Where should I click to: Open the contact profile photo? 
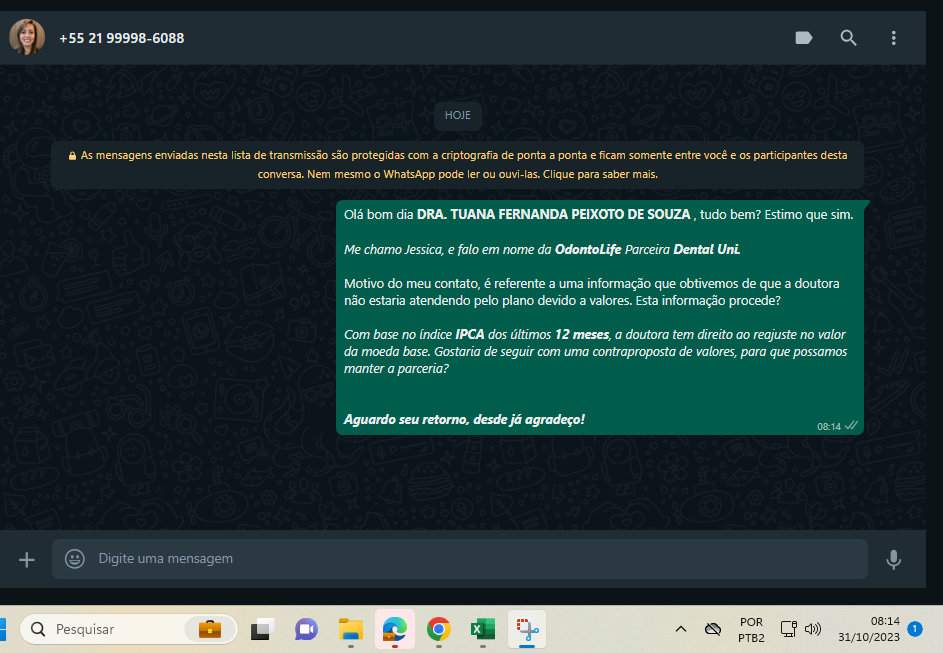27,37
